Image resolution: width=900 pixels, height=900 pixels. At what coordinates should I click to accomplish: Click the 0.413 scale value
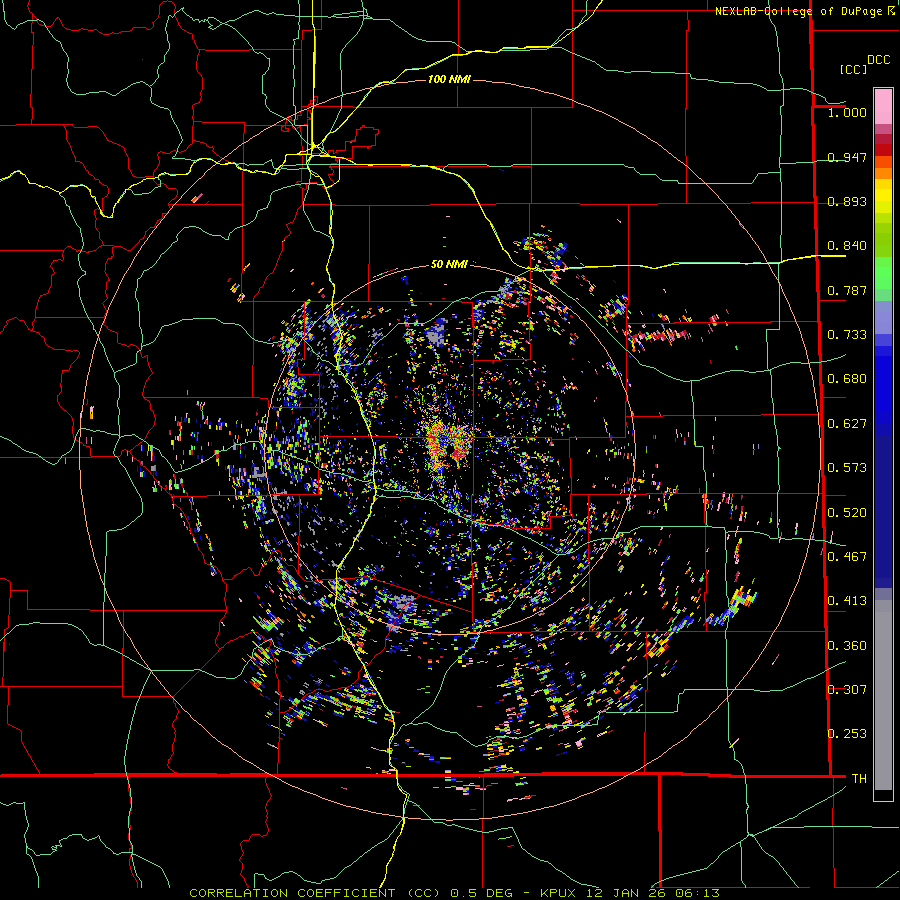(847, 601)
